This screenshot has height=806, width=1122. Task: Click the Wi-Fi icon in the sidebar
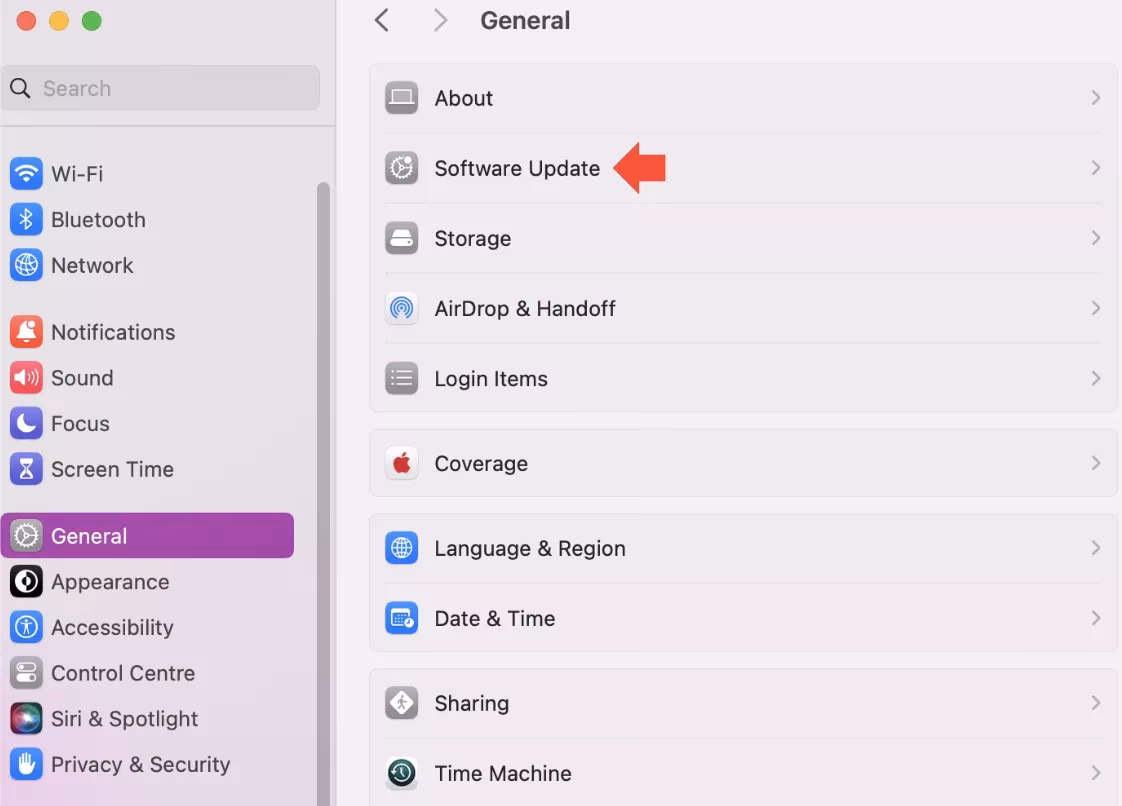click(x=25, y=173)
